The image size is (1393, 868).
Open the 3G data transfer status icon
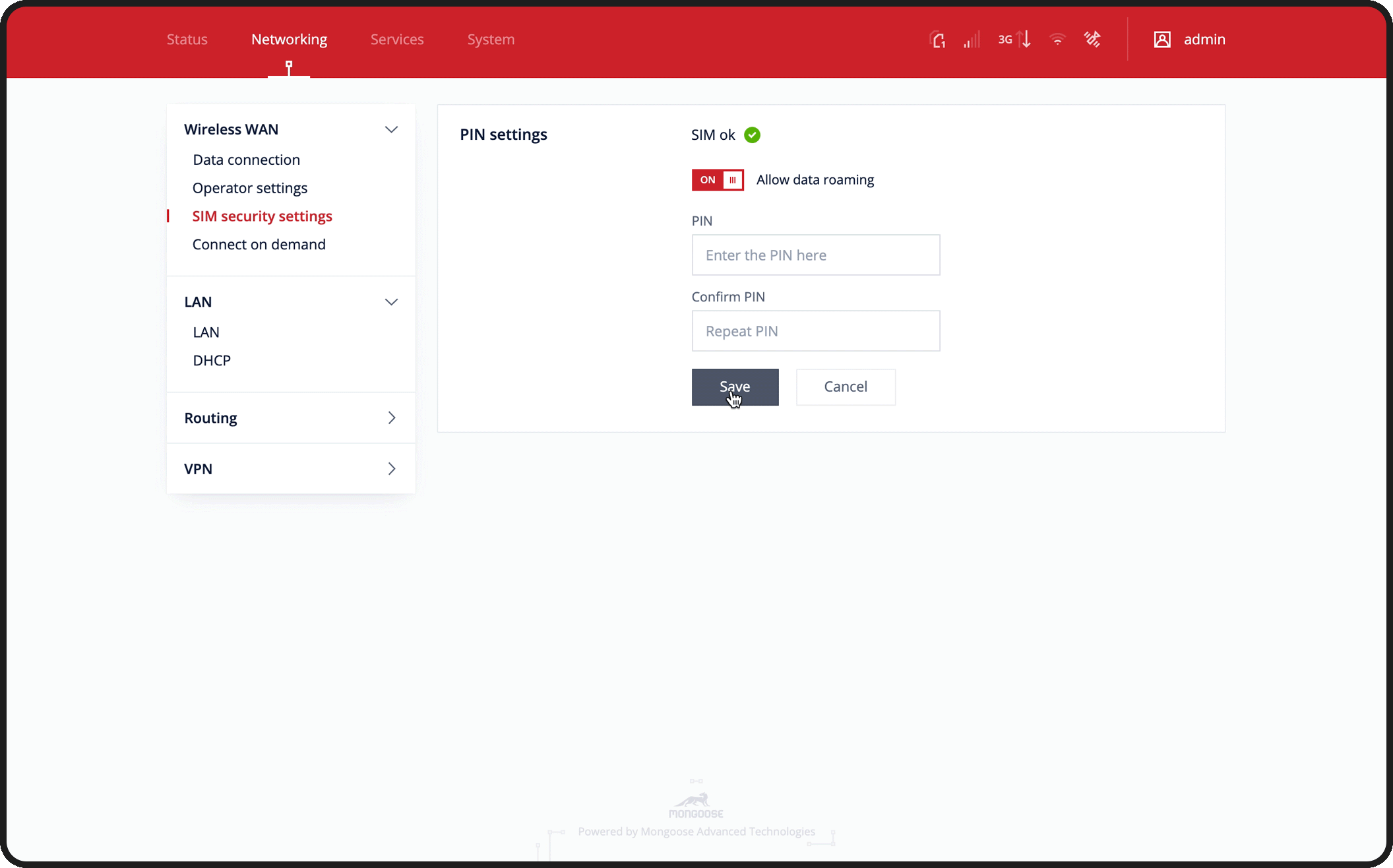point(1014,40)
